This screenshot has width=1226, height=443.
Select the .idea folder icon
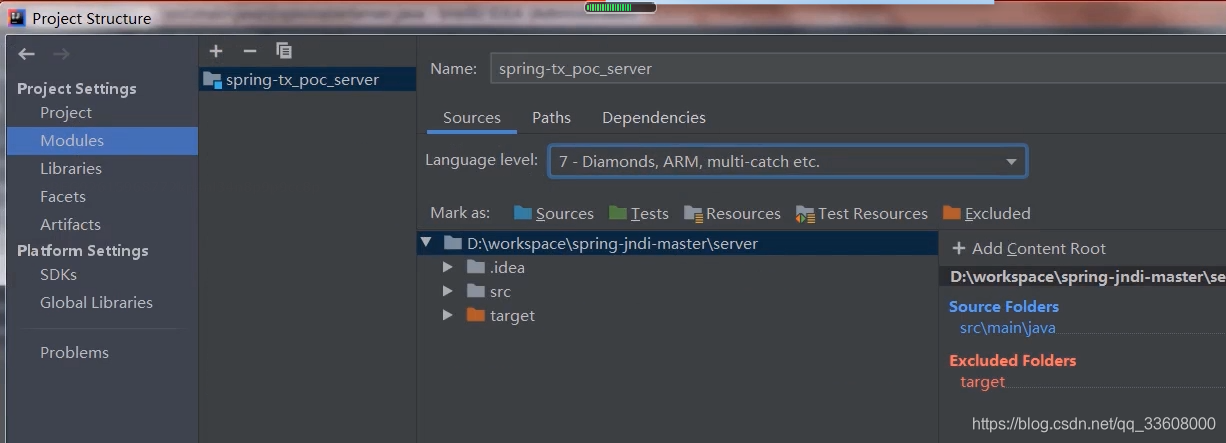click(x=475, y=267)
